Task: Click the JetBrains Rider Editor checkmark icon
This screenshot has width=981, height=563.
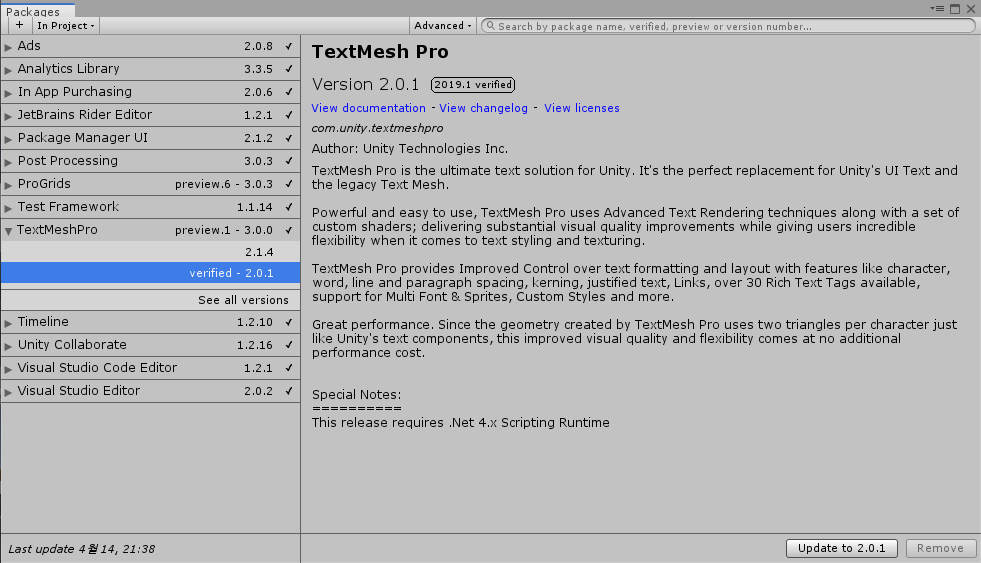Action: click(x=289, y=115)
